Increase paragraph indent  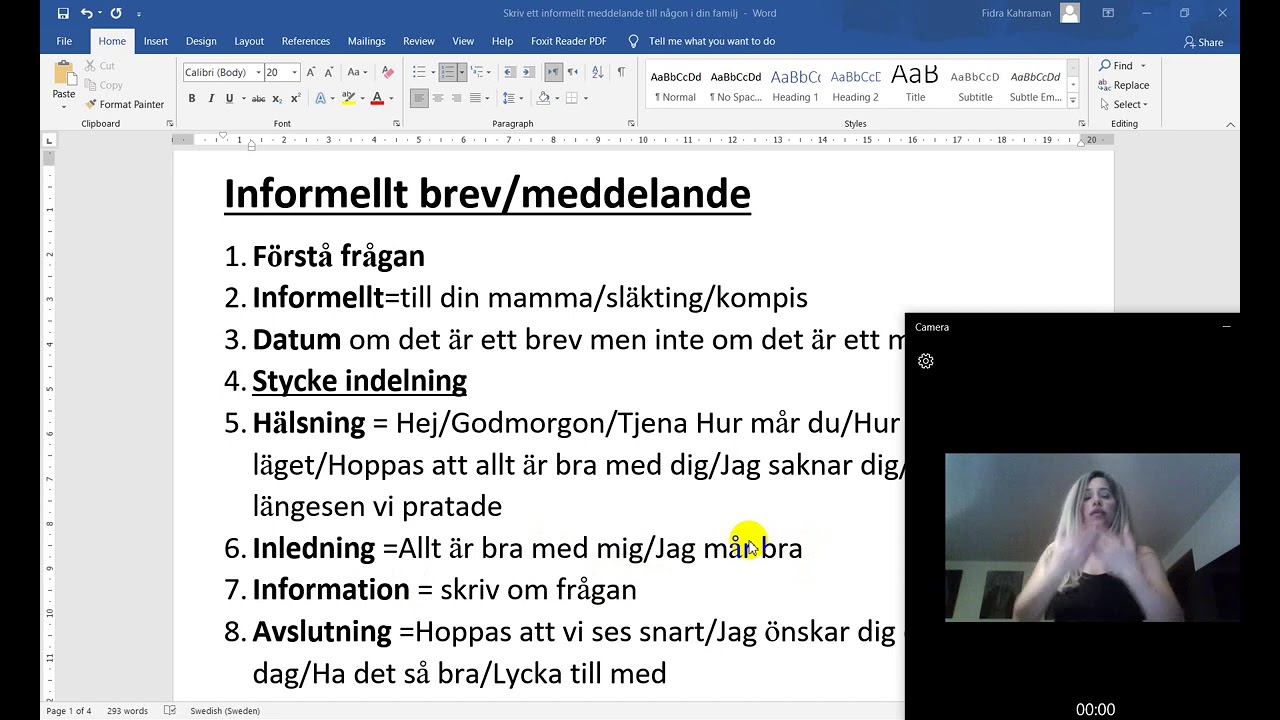click(x=528, y=72)
